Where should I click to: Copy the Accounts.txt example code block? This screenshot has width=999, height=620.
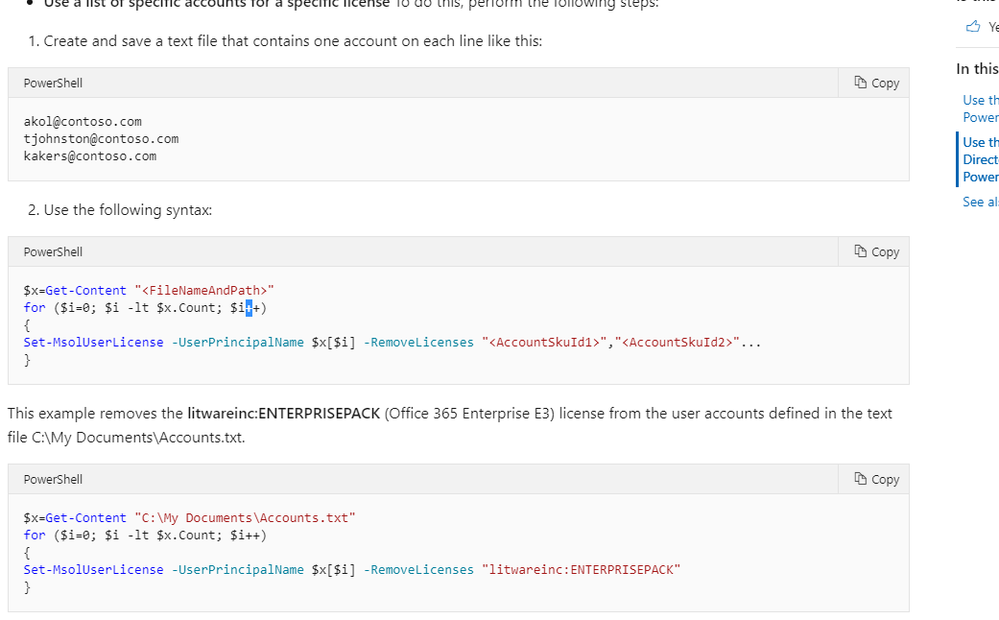[876, 479]
